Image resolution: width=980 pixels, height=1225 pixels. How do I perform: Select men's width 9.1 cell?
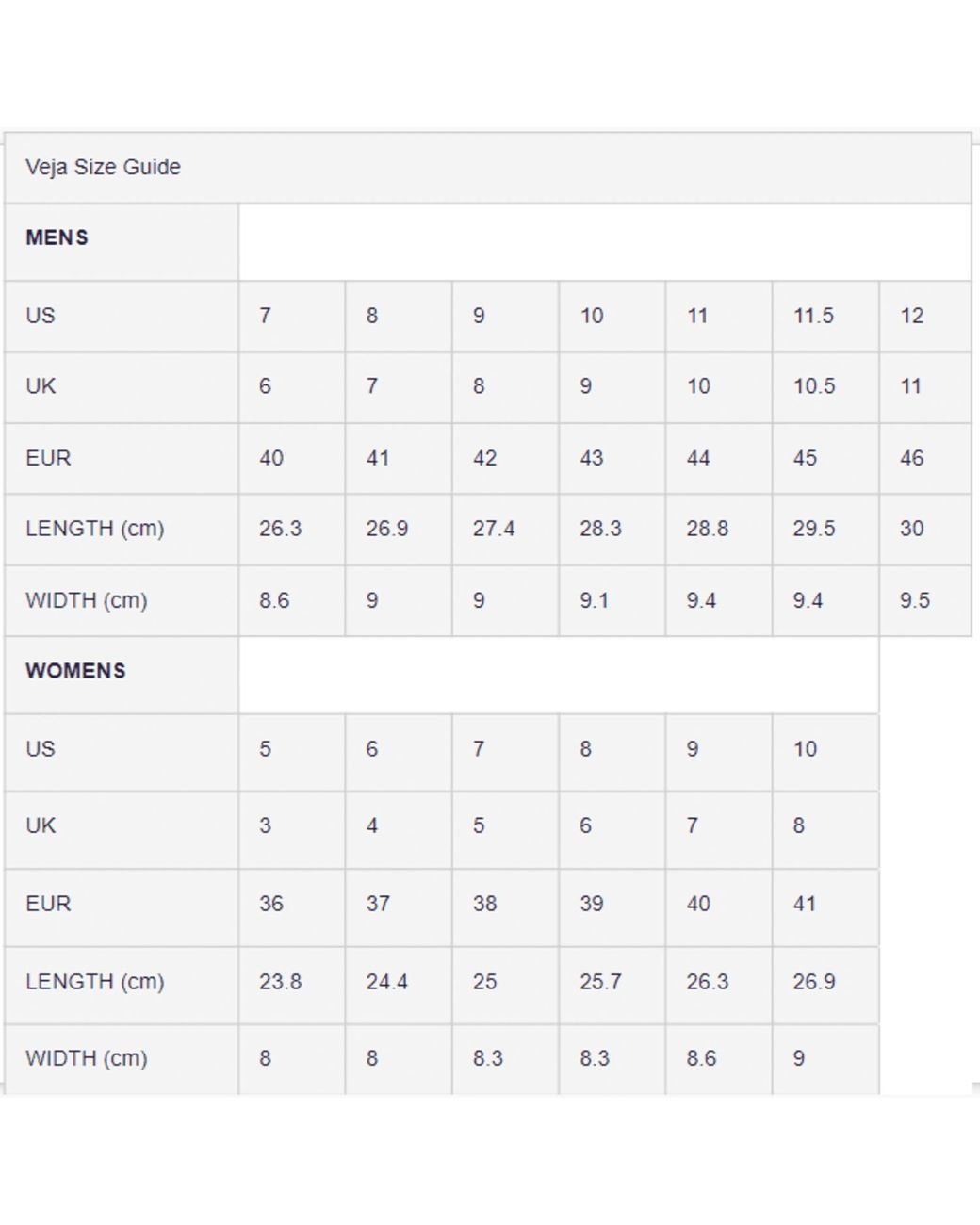[612, 600]
